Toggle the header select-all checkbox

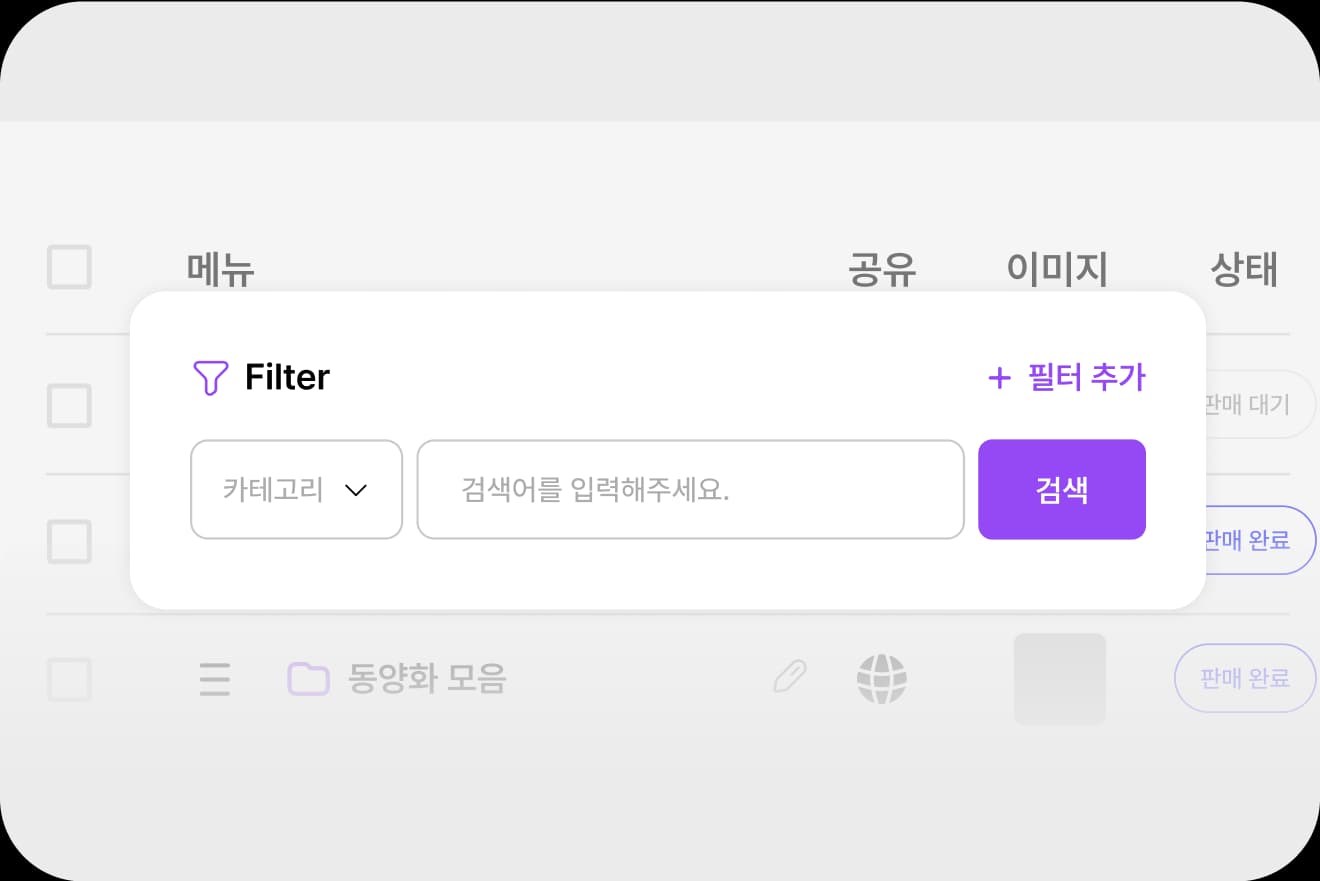pos(70,267)
